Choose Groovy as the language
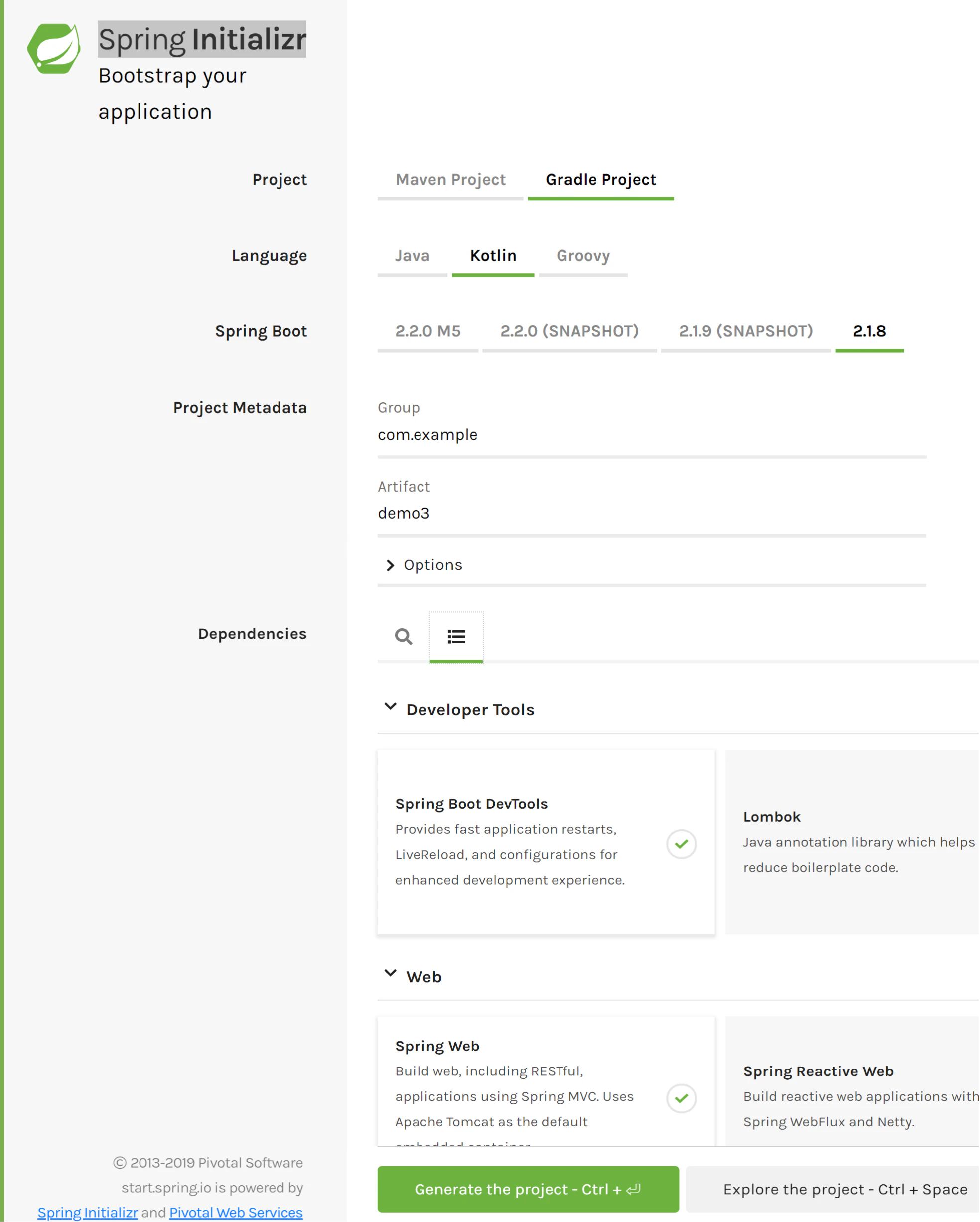The image size is (980, 1222). tap(583, 257)
